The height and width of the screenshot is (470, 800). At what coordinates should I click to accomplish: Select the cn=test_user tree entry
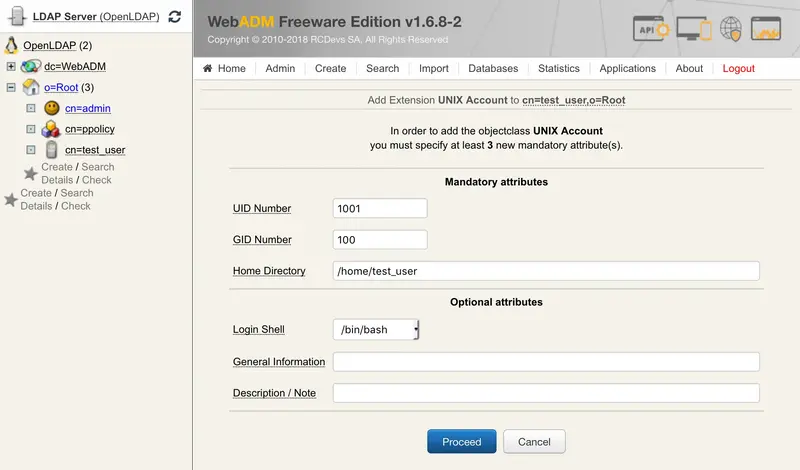[95, 150]
